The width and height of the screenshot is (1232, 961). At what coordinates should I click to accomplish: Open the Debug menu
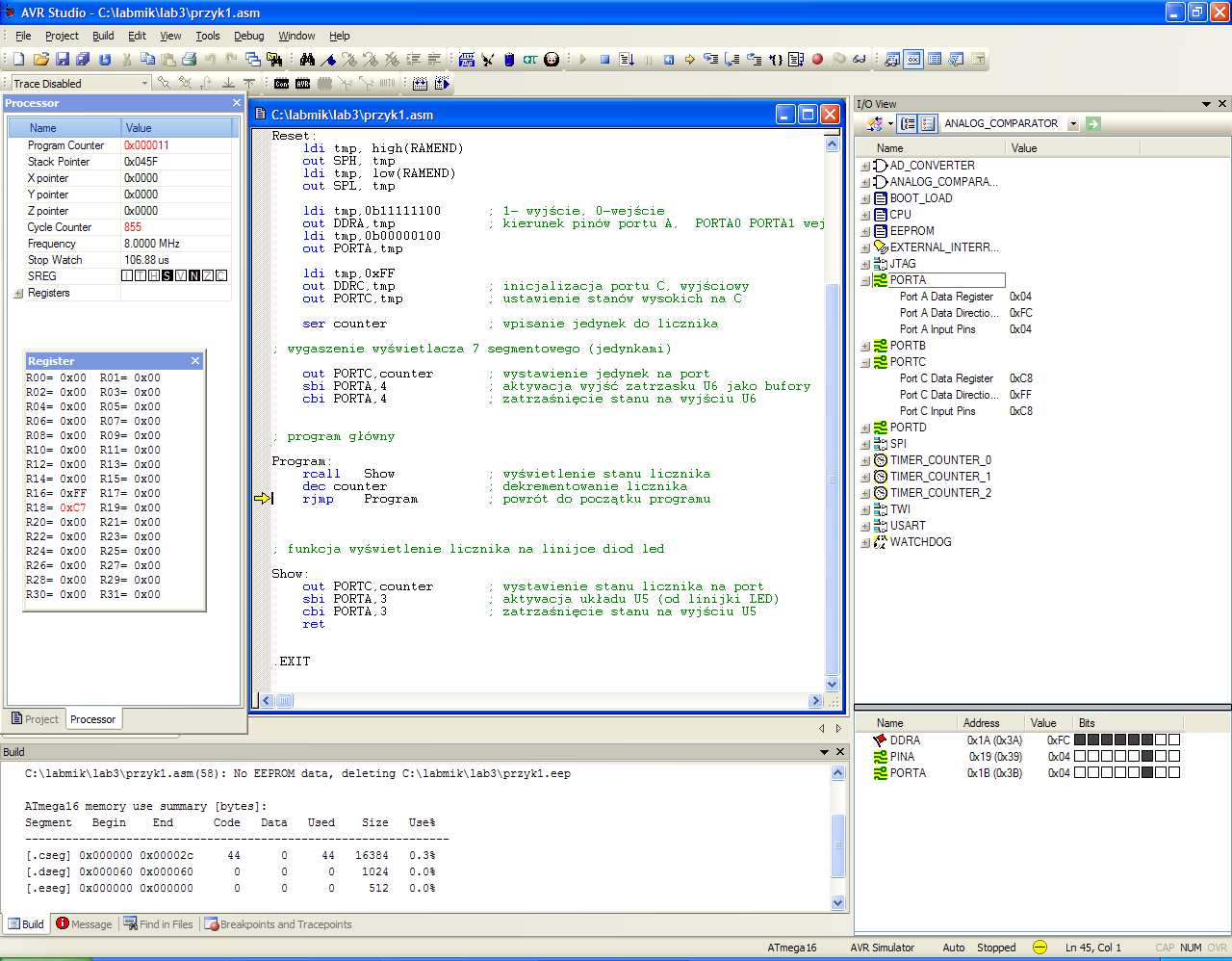click(248, 36)
